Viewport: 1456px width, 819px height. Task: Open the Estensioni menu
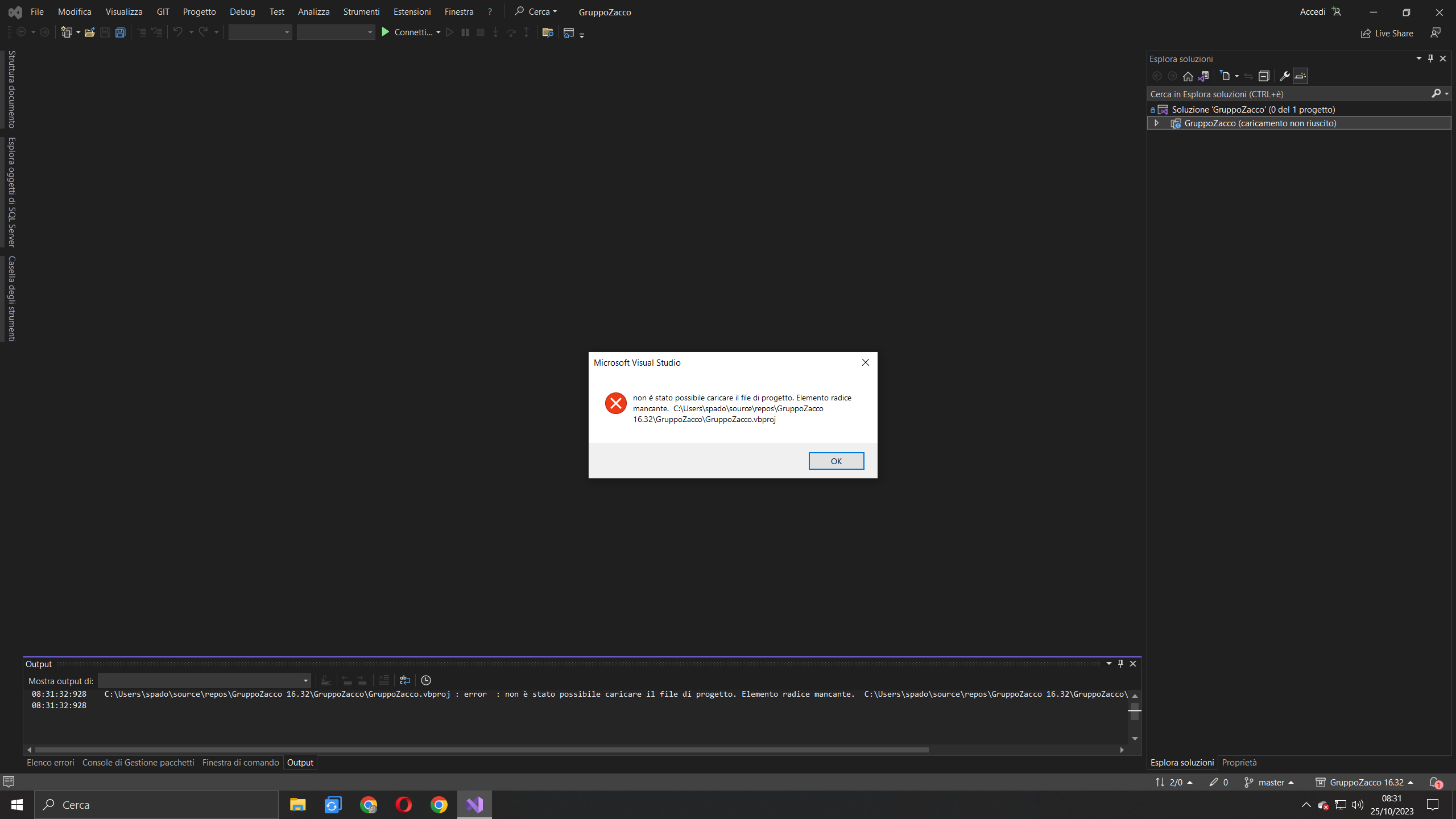[x=412, y=11]
